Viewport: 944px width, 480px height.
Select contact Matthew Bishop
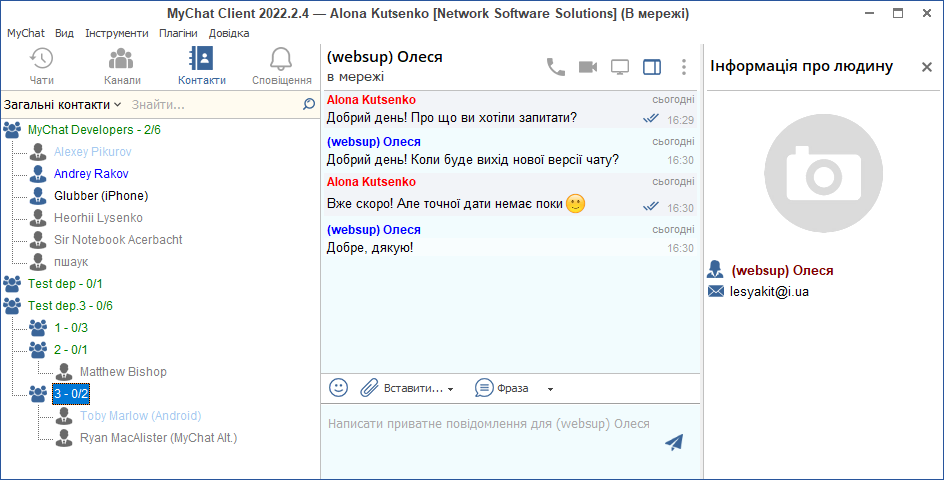(x=123, y=372)
